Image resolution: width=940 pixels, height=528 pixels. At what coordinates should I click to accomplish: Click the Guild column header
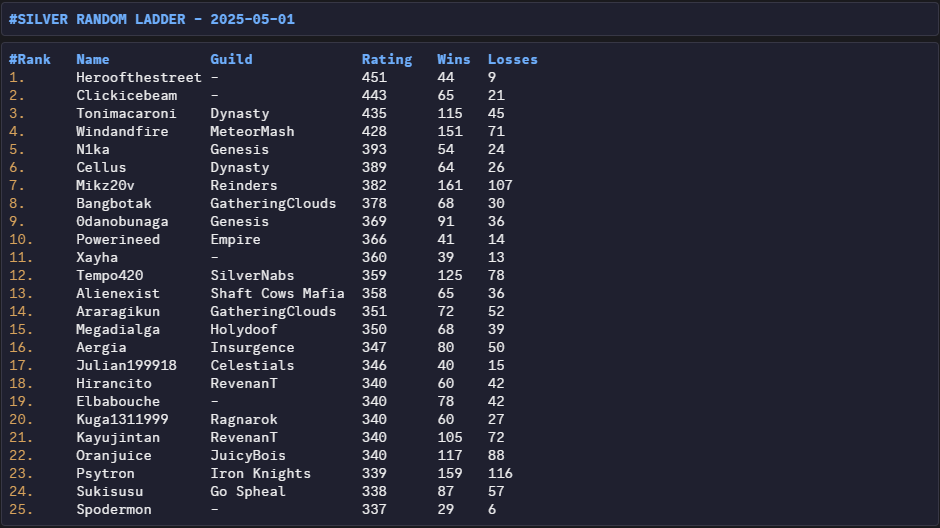[231, 59]
